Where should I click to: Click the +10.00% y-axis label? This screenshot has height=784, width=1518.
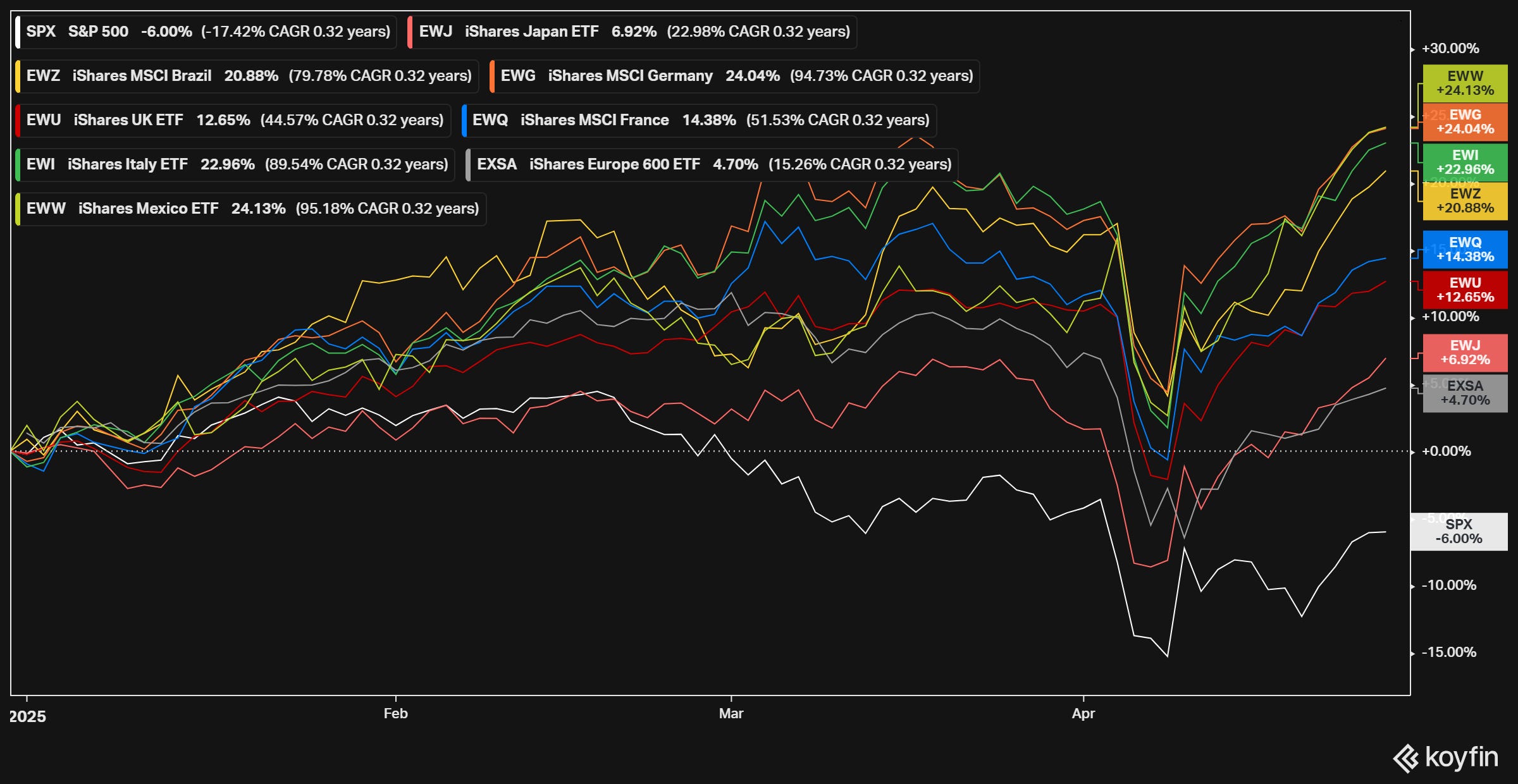coord(1450,317)
